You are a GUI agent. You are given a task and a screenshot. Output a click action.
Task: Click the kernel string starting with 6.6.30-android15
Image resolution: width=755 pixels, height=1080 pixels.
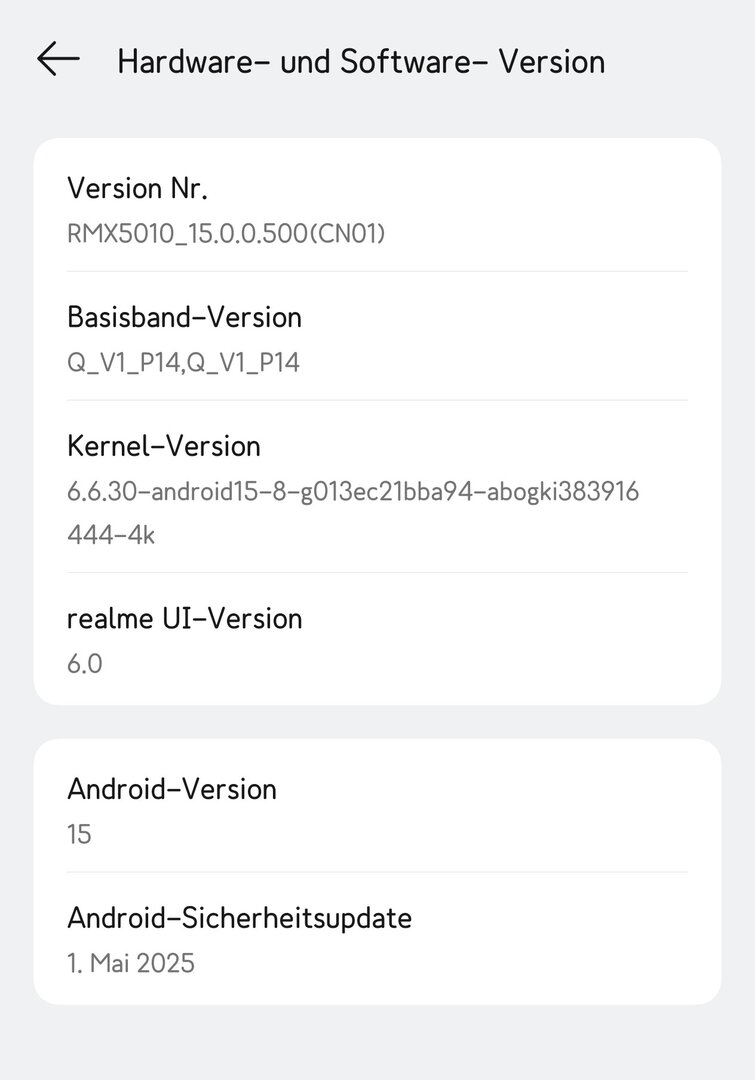tap(352, 491)
